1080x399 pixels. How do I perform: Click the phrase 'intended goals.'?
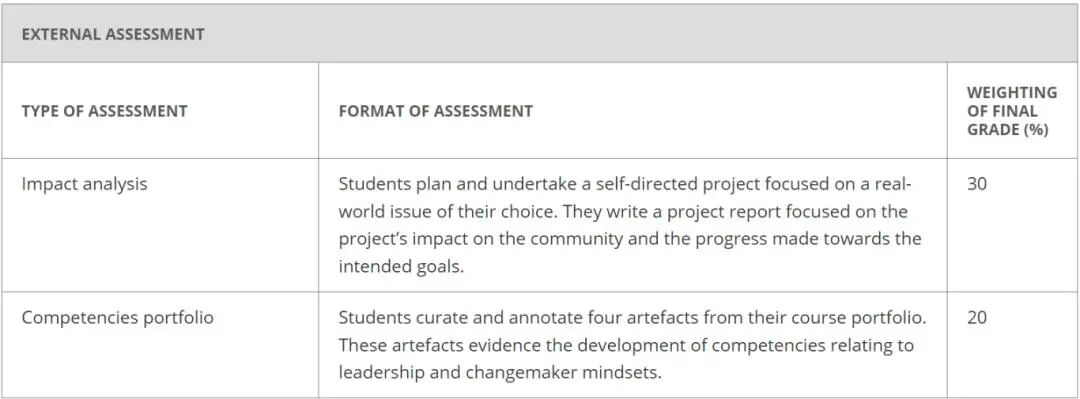402,267
